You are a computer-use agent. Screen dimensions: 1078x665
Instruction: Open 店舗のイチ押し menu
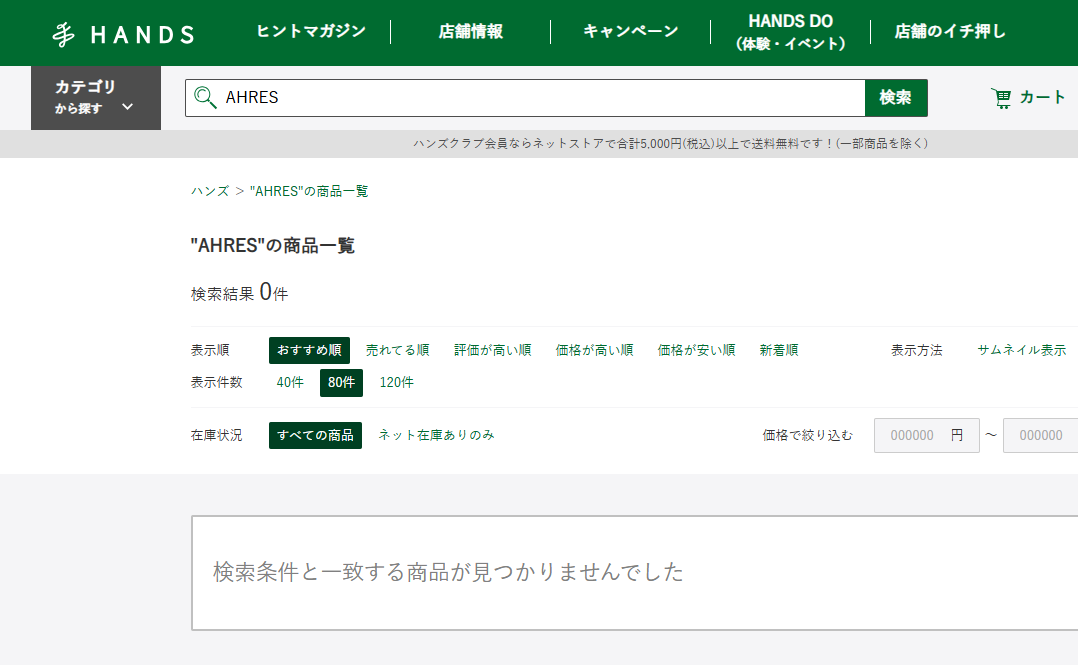pyautogui.click(x=950, y=32)
